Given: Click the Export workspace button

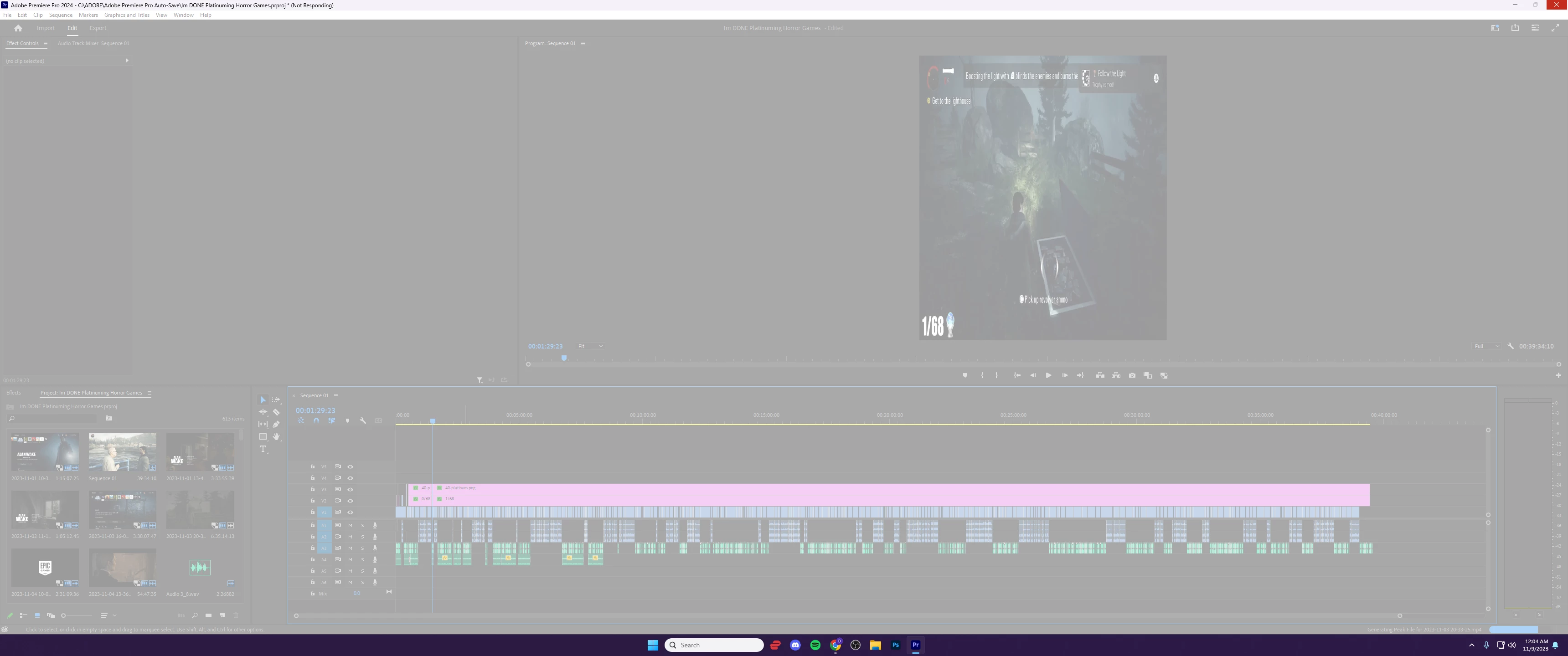Looking at the screenshot, I should point(98,28).
